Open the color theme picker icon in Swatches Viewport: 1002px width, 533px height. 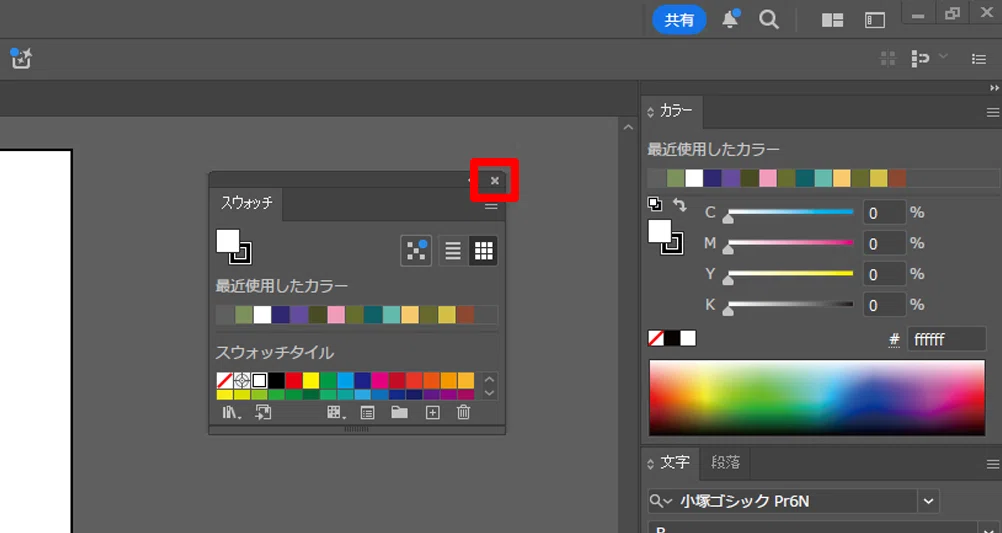point(416,251)
